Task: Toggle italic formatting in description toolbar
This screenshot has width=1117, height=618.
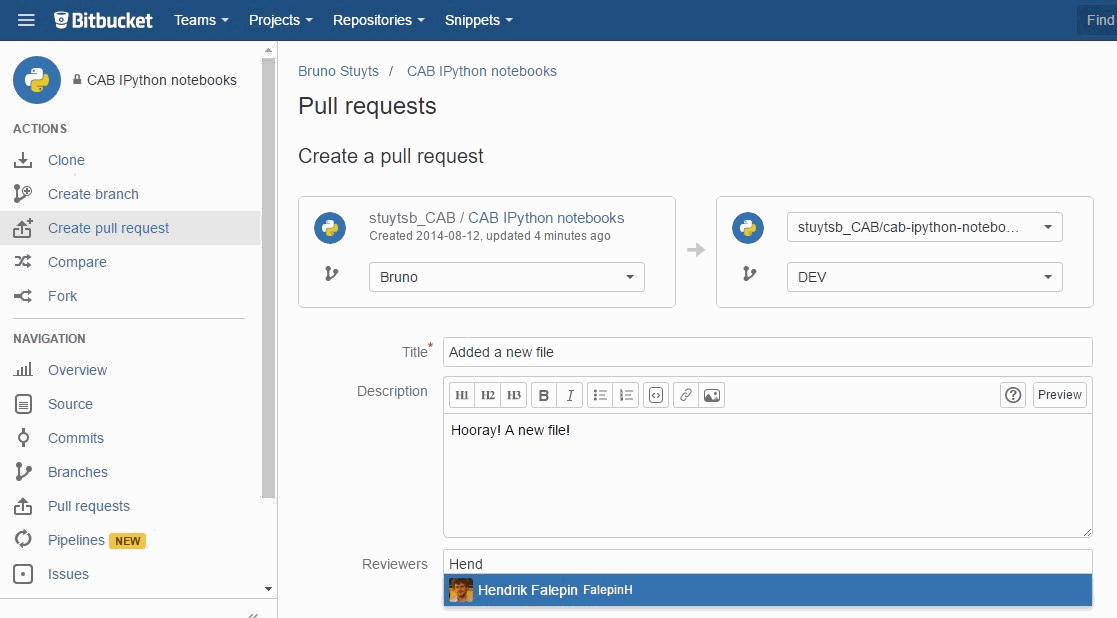Action: (x=569, y=395)
